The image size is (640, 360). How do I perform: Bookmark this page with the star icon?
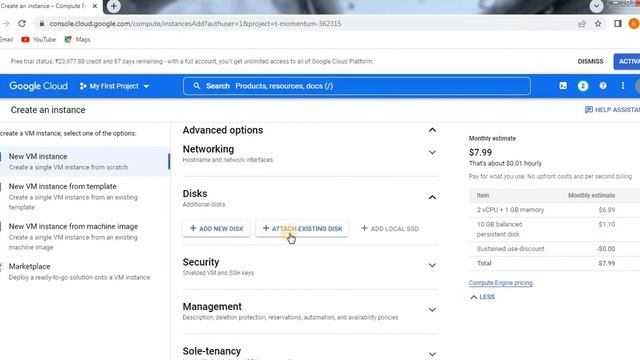tap(598, 24)
